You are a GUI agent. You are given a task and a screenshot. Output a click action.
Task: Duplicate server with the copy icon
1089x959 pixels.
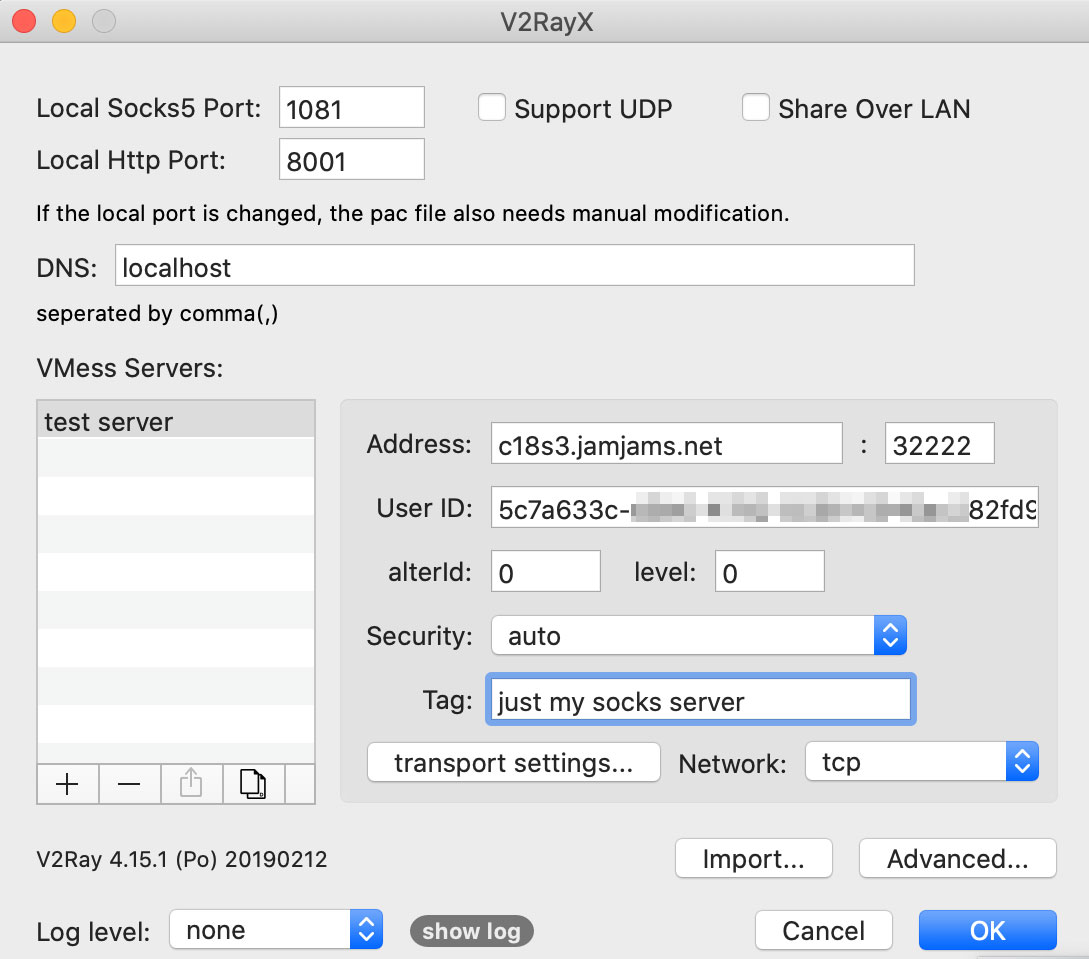253,784
